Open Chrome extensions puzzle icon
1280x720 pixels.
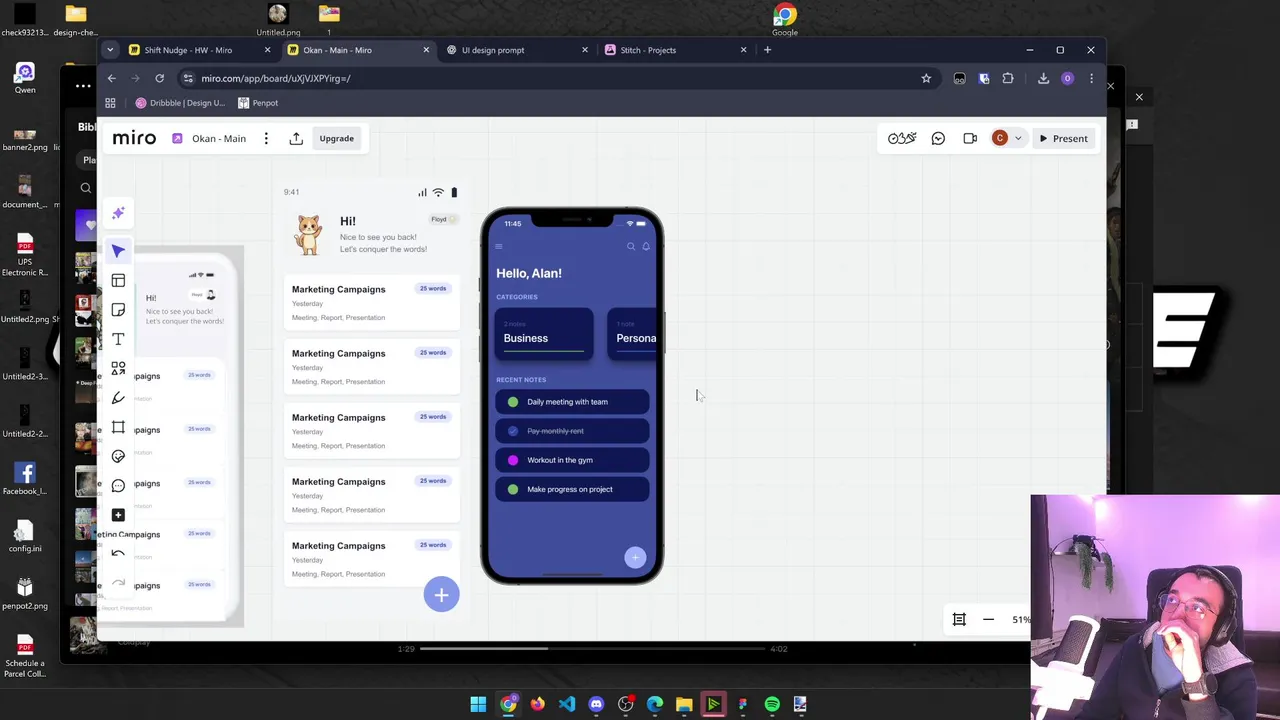pos(1008,78)
